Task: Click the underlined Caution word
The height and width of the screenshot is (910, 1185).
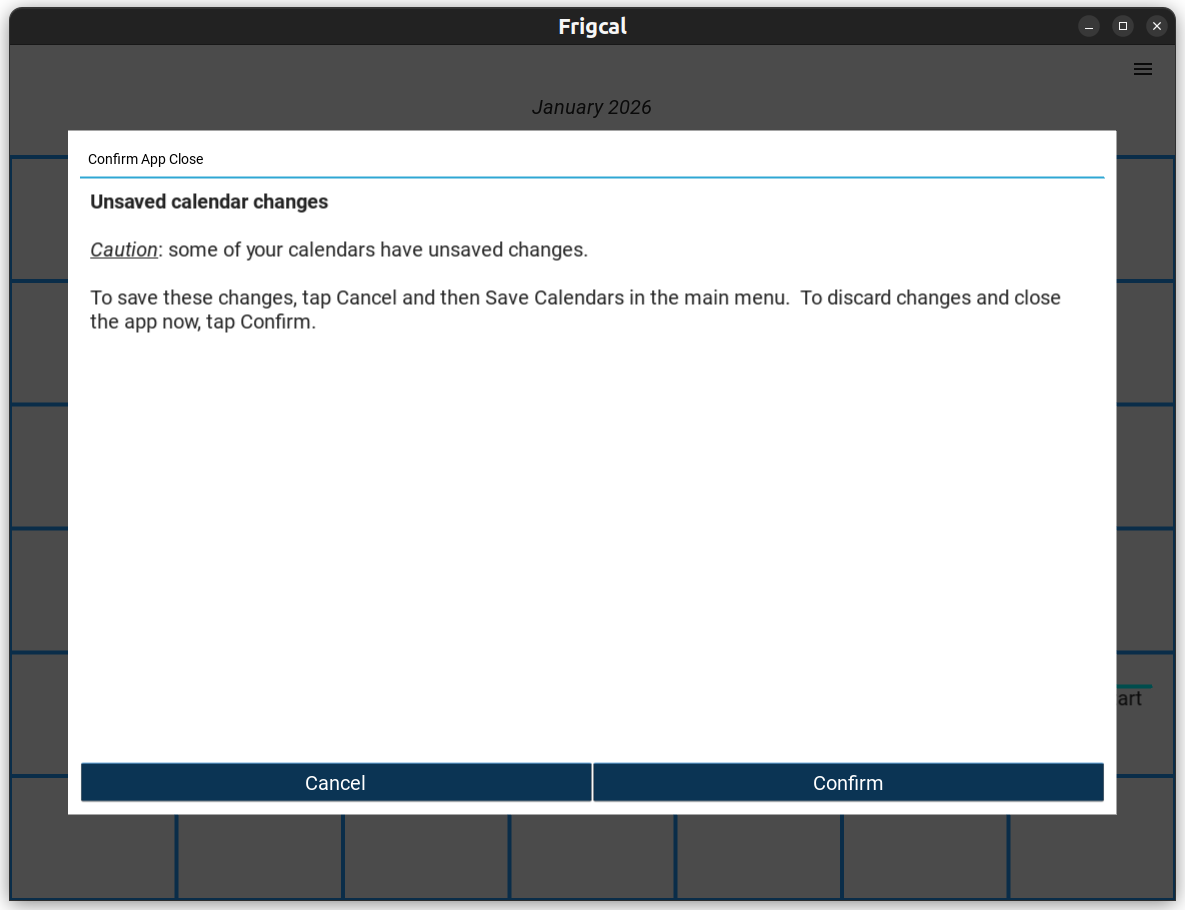Action: [124, 250]
